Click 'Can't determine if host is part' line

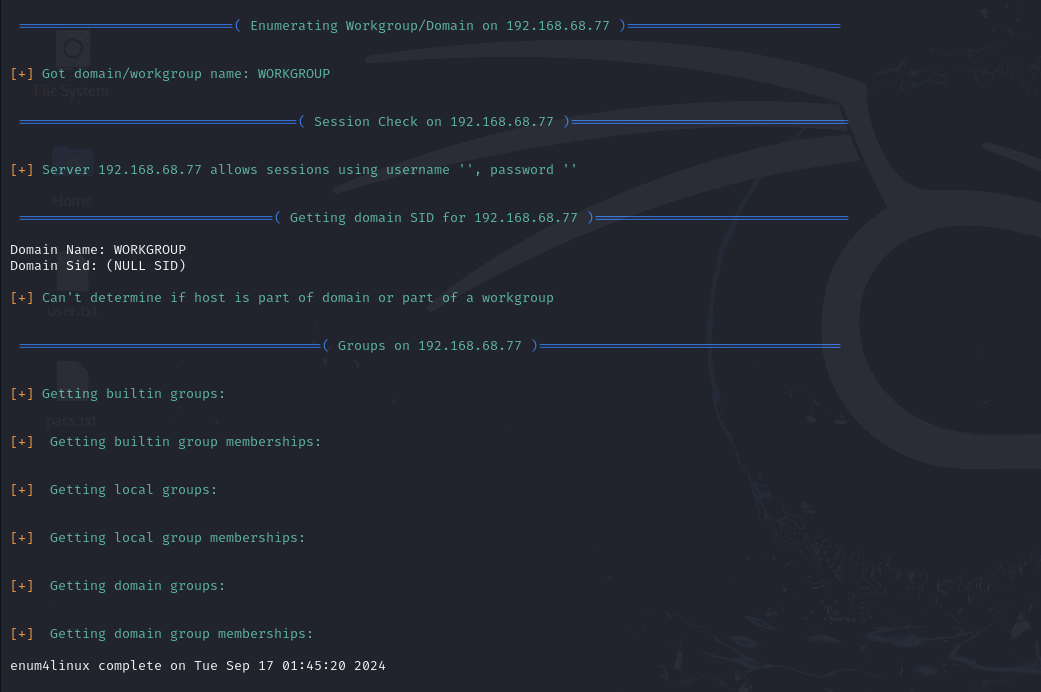pos(282,298)
